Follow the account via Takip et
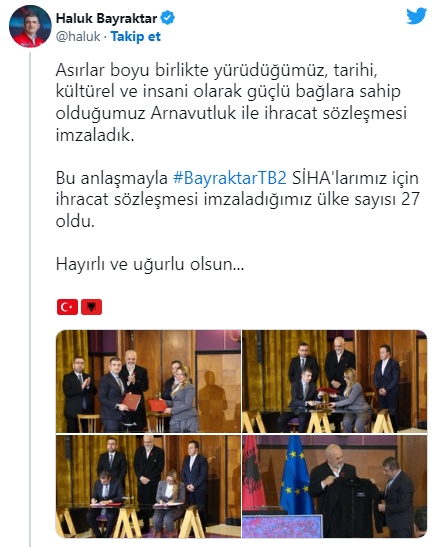The width and height of the screenshot is (435, 547). click(136, 36)
